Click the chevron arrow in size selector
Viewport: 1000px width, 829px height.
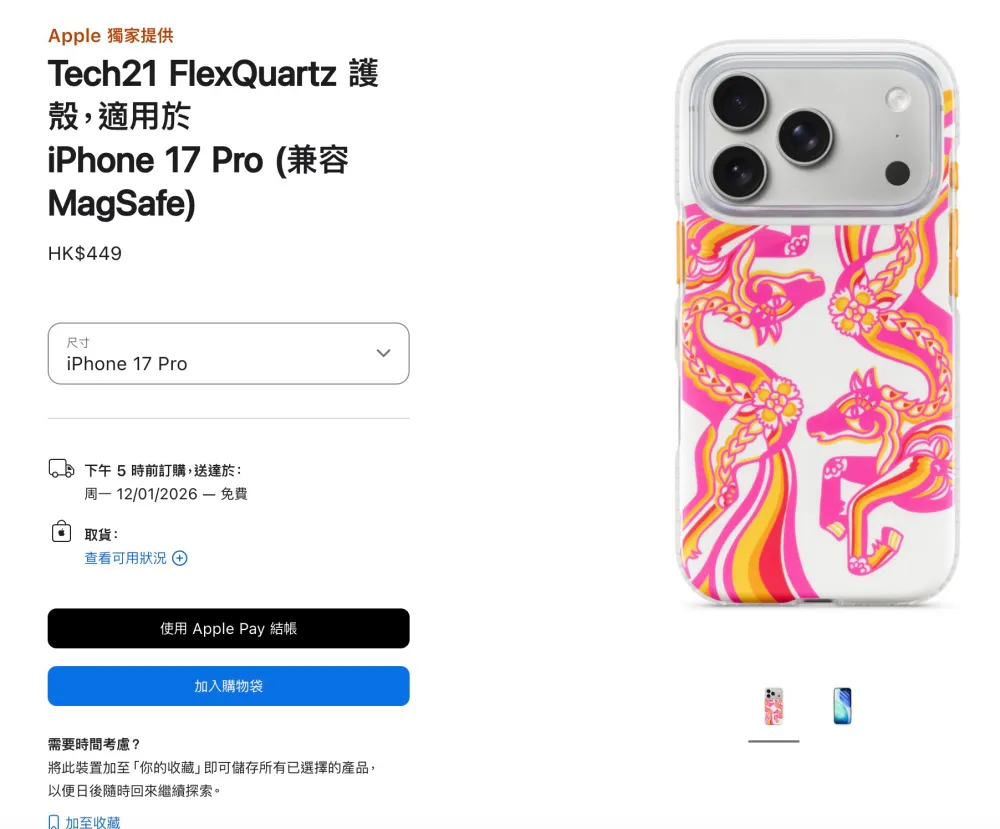pos(383,353)
